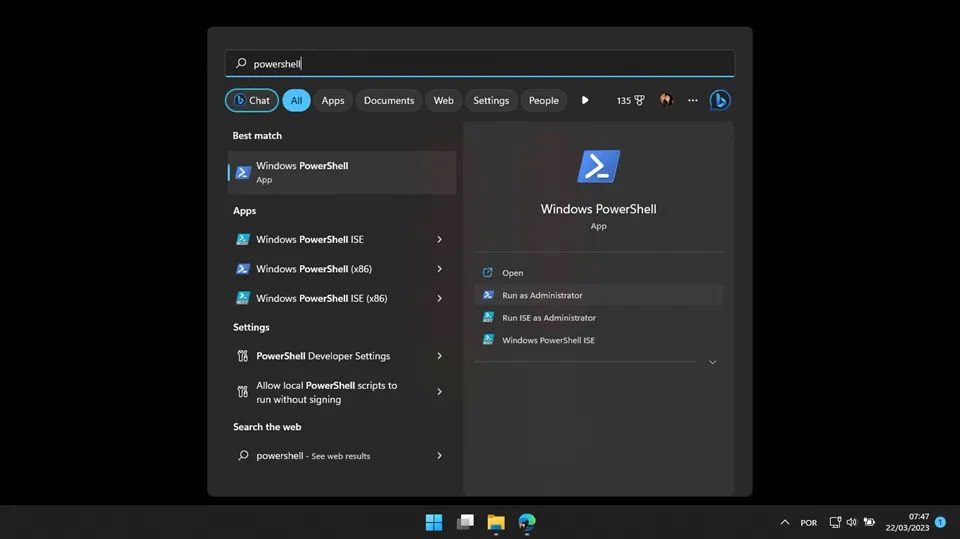Viewport: 960px width, 539px height.
Task: Select the Documents filter tab
Action: tap(389, 100)
